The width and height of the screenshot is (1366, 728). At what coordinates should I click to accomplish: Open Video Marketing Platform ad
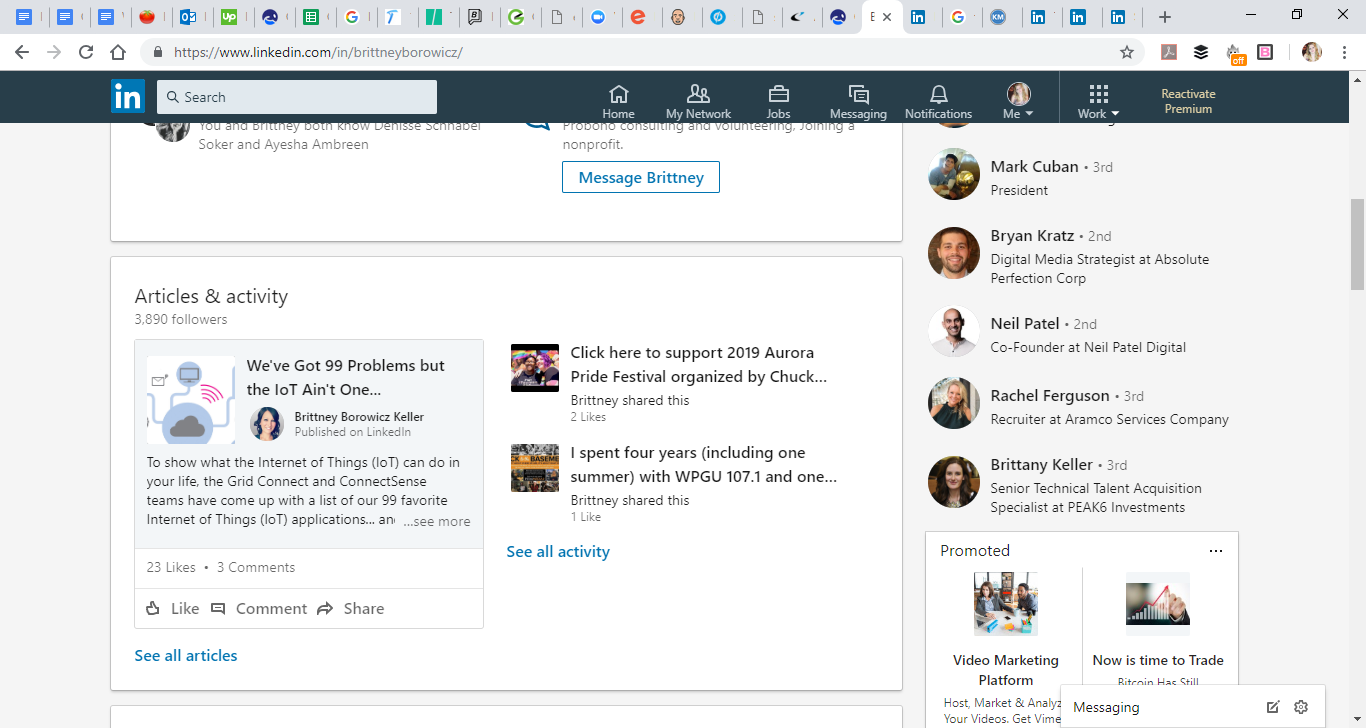[1005, 670]
